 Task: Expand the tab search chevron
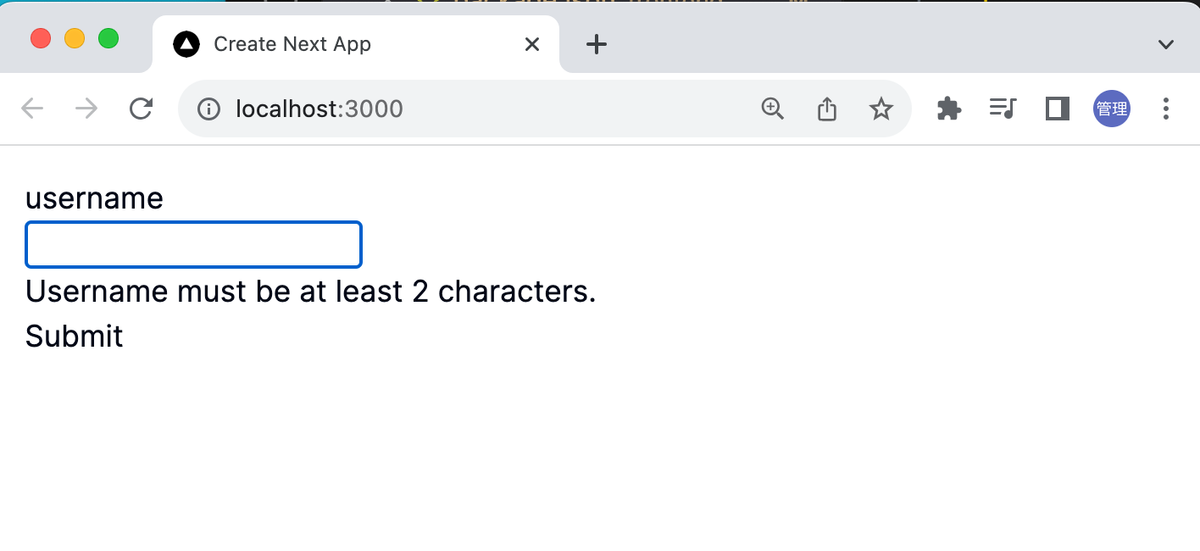1165,44
